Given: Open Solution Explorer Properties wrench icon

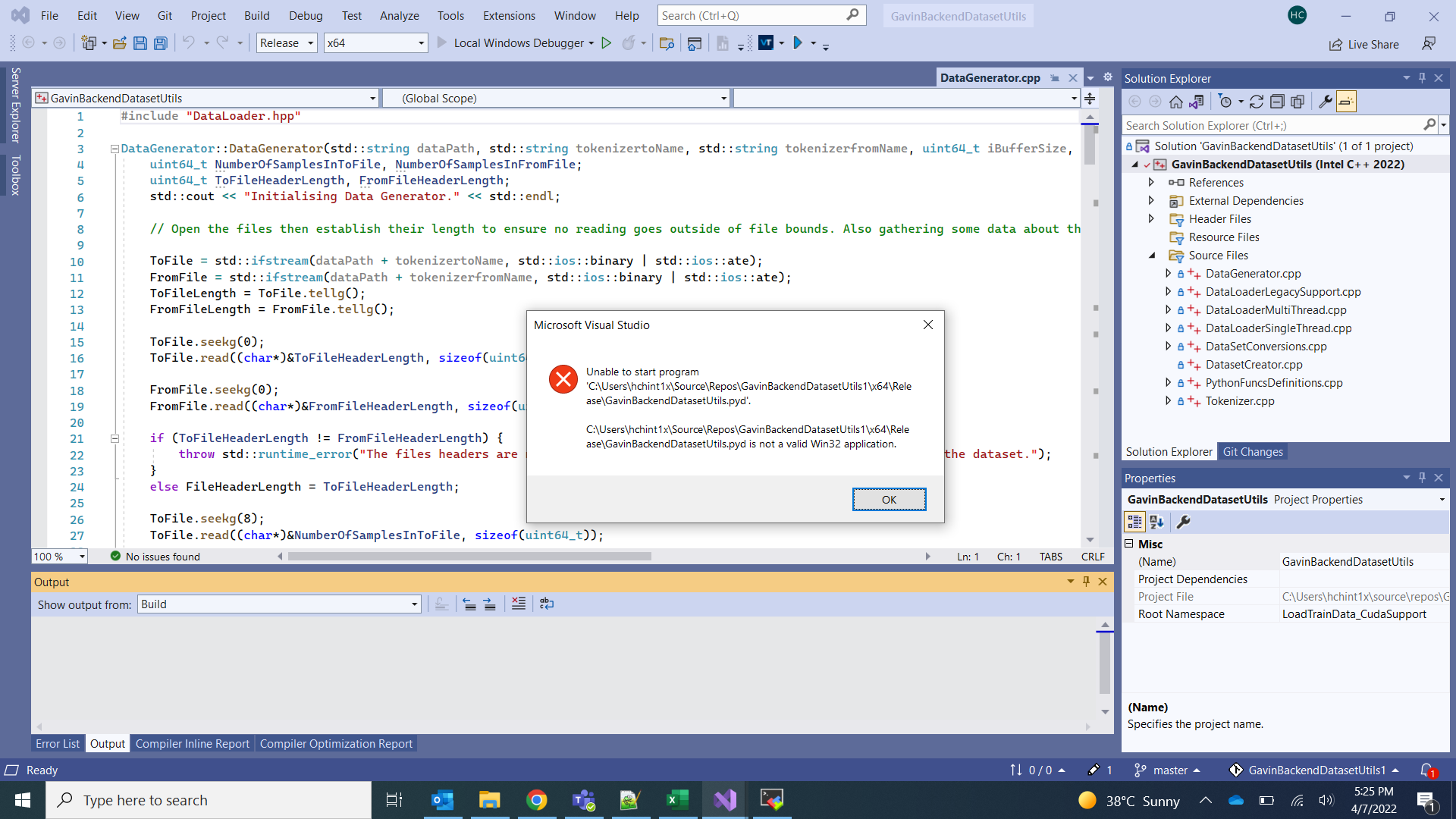Looking at the screenshot, I should pos(1326,101).
